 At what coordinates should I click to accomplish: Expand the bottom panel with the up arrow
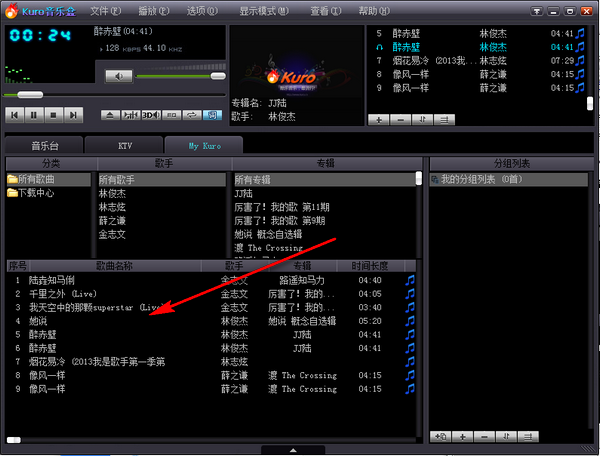tap(293, 450)
